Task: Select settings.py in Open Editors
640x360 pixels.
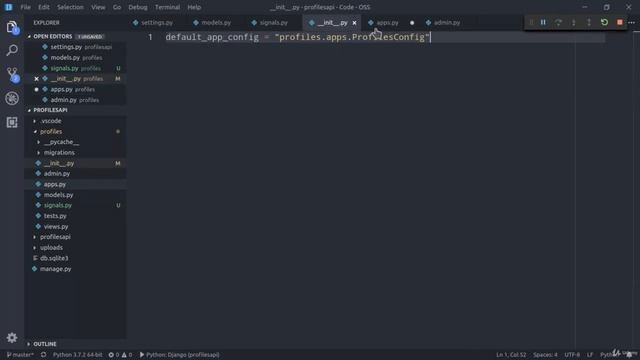Action: (76, 47)
